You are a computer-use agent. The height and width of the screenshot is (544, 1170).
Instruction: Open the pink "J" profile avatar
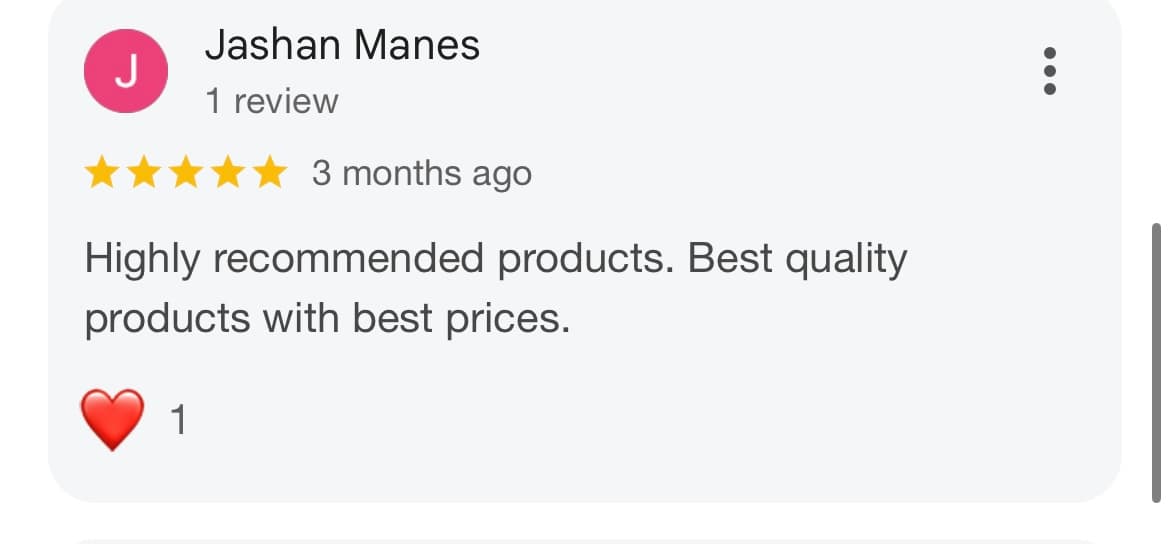click(x=126, y=71)
